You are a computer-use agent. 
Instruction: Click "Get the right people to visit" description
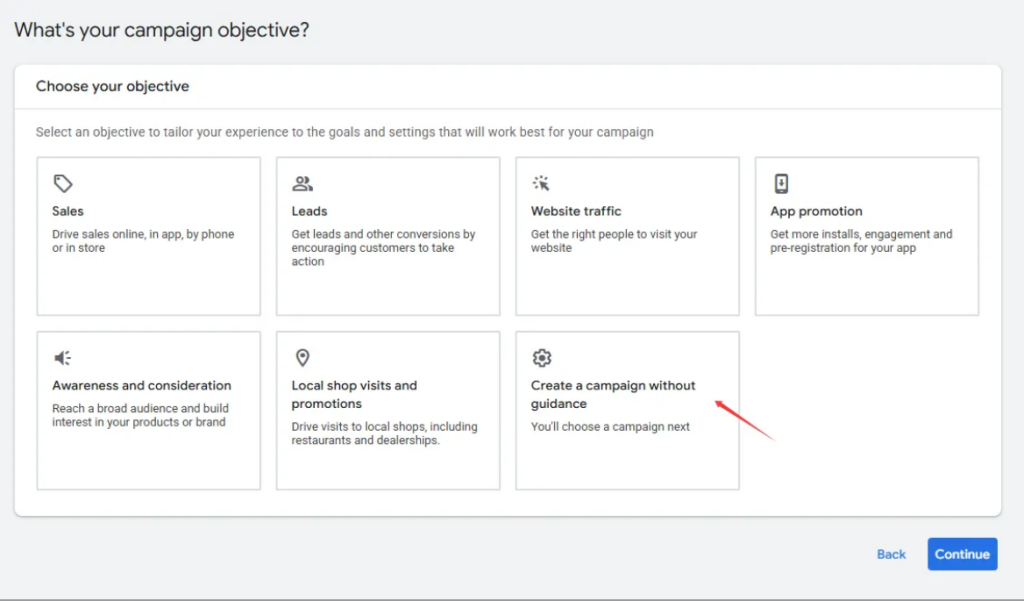click(613, 241)
